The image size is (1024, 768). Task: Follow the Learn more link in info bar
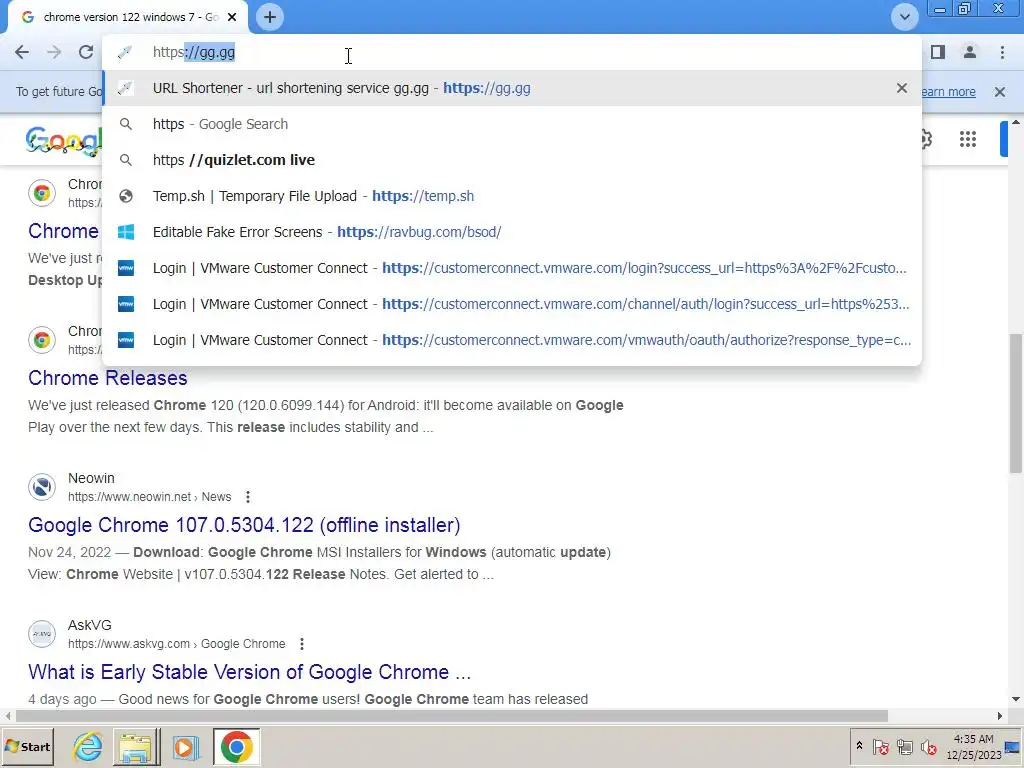point(949,92)
